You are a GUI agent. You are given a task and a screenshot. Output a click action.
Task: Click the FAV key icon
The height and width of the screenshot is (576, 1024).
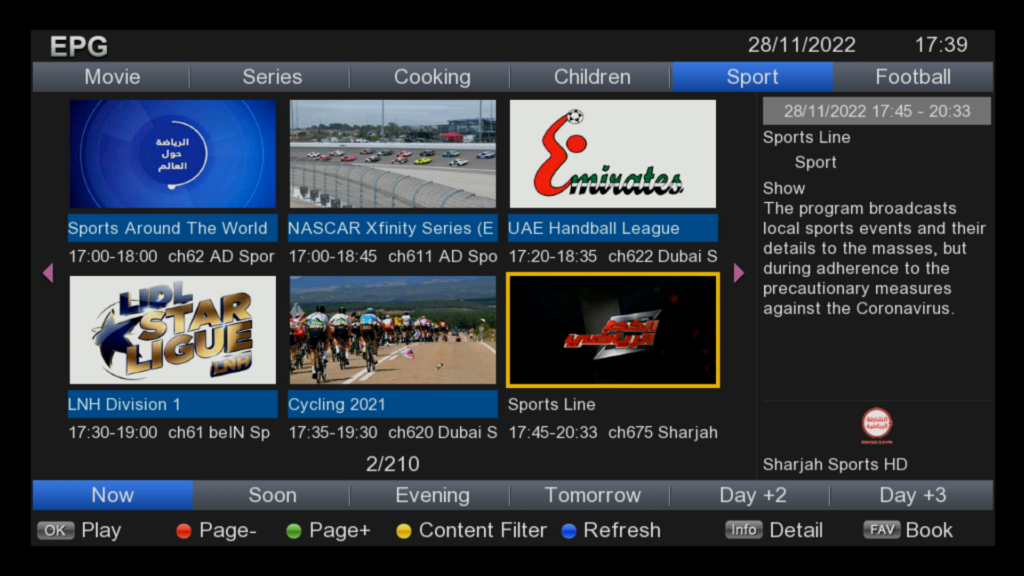tap(882, 530)
